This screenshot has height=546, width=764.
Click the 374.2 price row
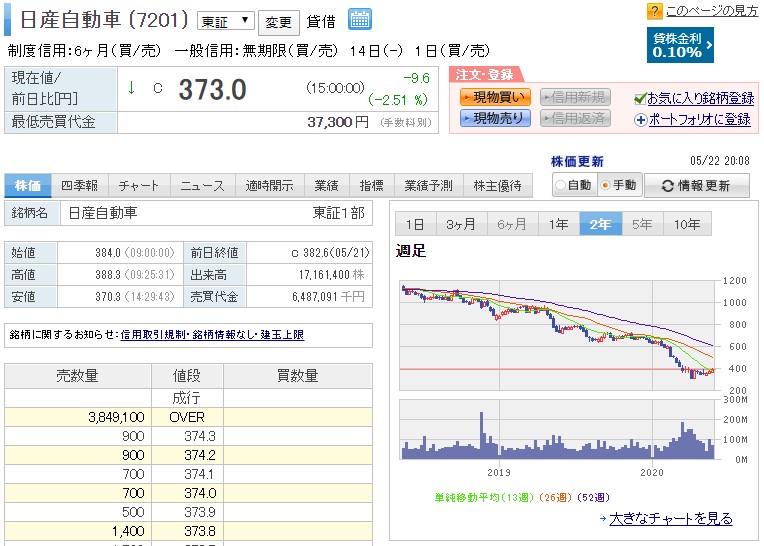(x=188, y=455)
